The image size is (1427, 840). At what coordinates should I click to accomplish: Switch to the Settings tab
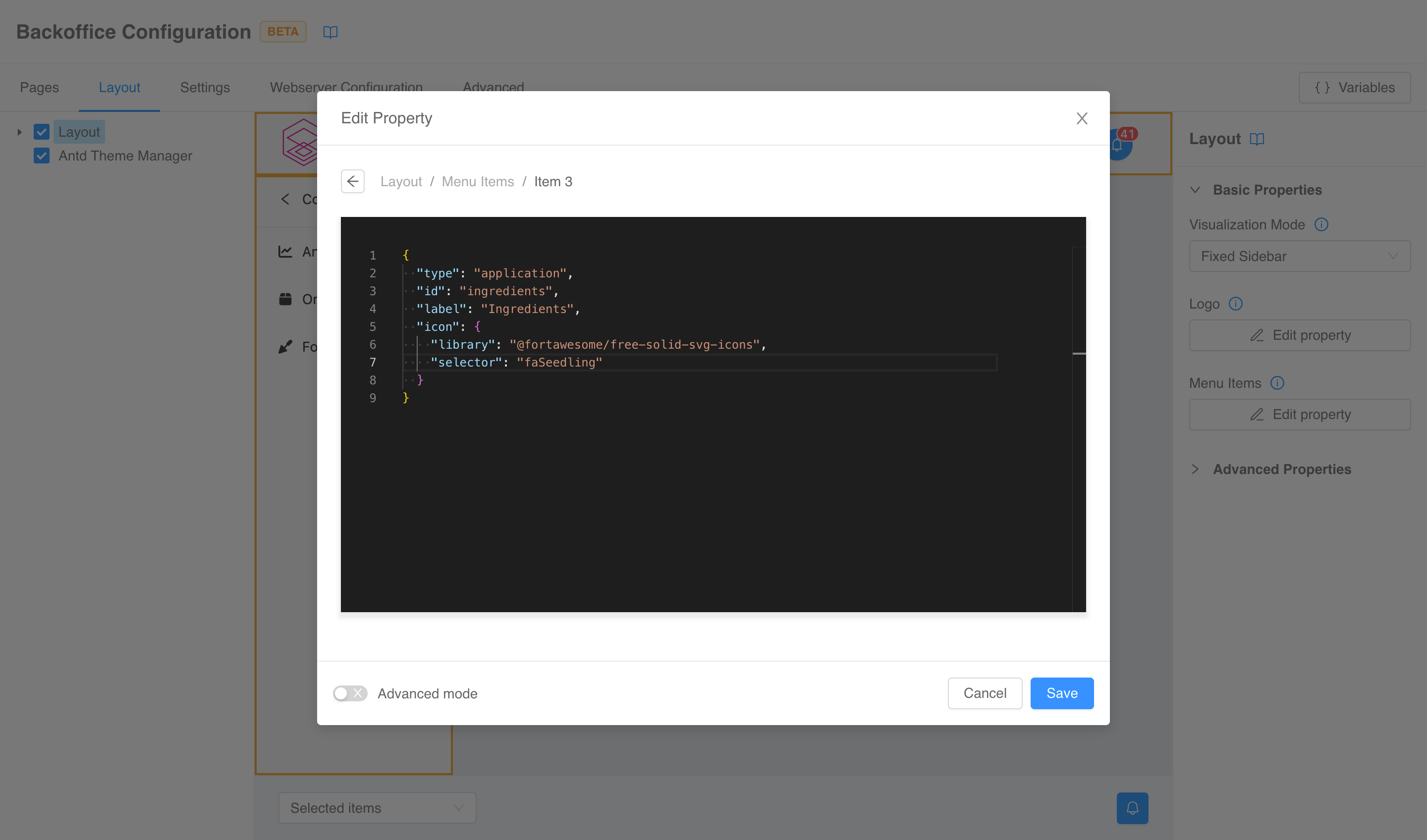tap(205, 88)
